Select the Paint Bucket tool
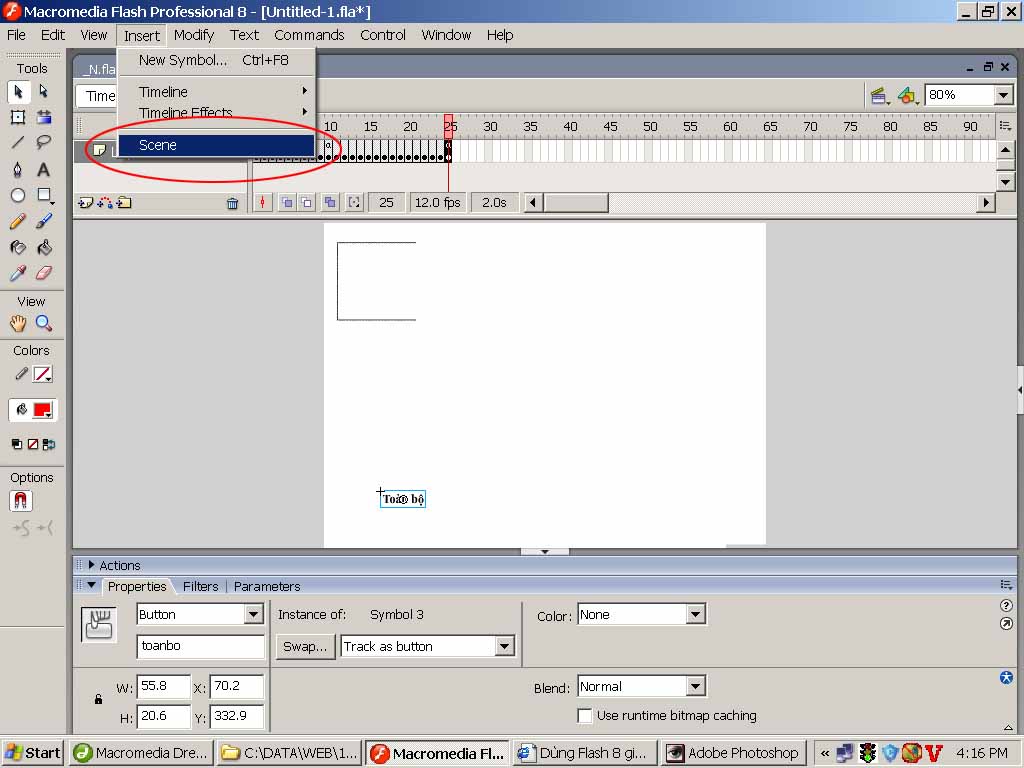 pyautogui.click(x=44, y=248)
